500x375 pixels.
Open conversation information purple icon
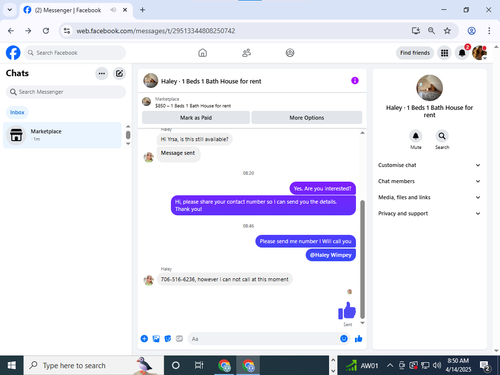pyautogui.click(x=355, y=81)
